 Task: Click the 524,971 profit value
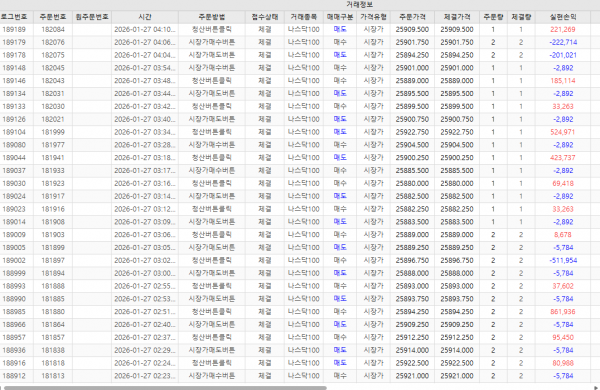tap(563, 132)
